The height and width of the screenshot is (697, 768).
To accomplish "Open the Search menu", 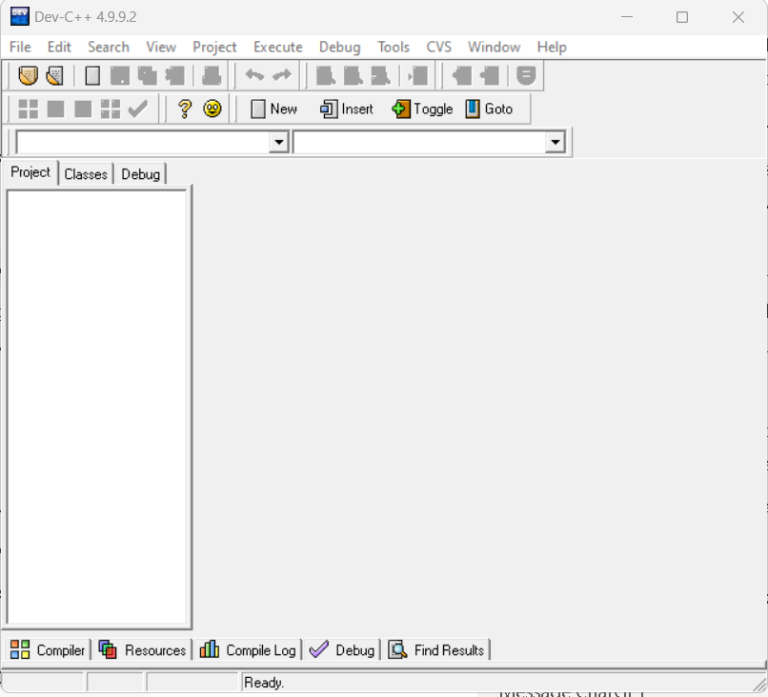I will tap(109, 47).
